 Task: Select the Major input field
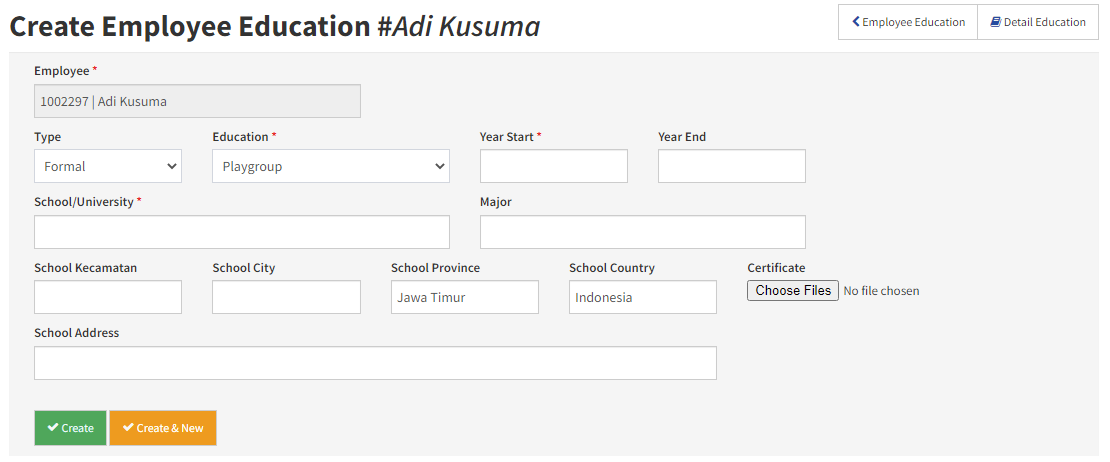click(643, 232)
